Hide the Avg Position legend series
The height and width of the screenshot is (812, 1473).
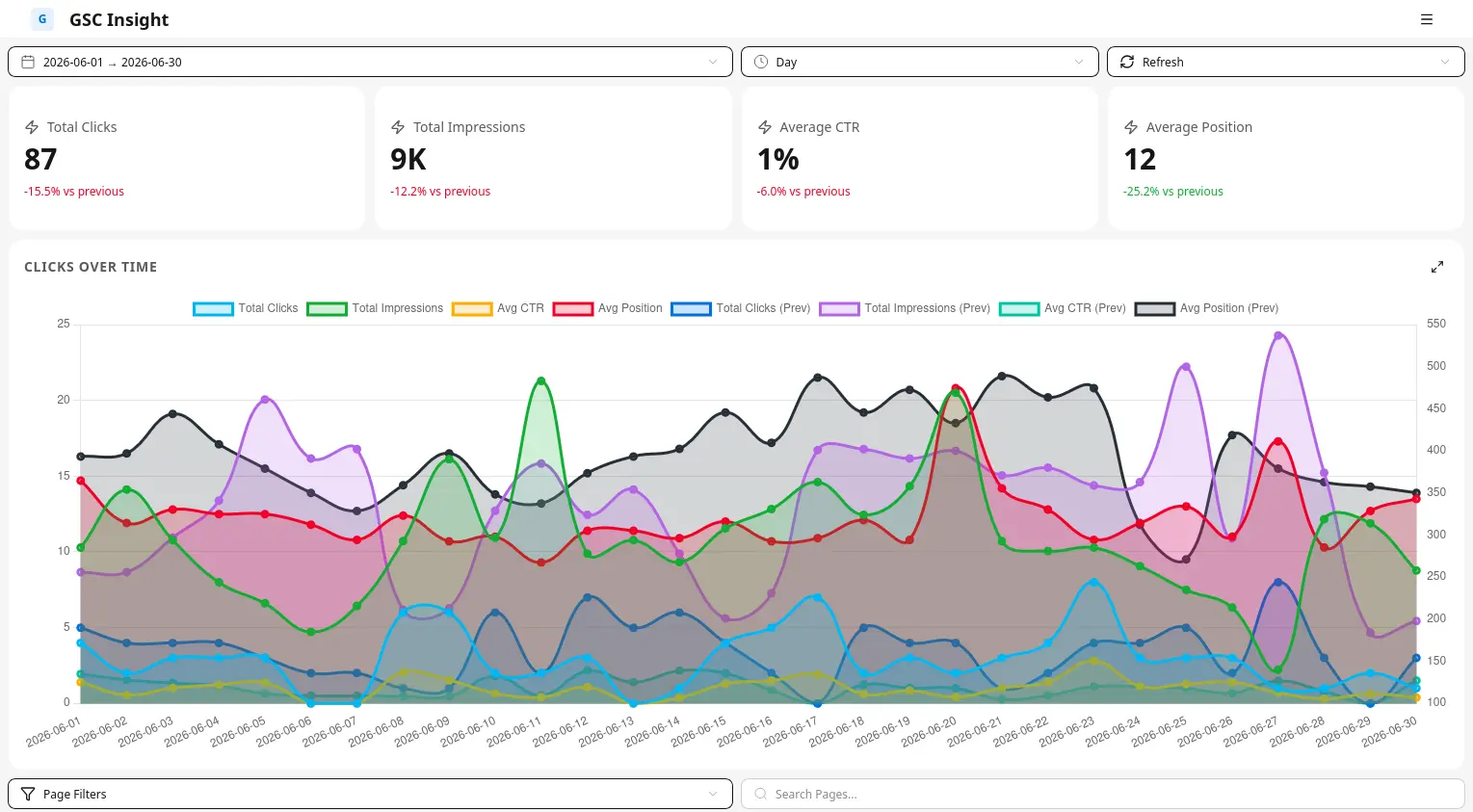[x=608, y=308]
